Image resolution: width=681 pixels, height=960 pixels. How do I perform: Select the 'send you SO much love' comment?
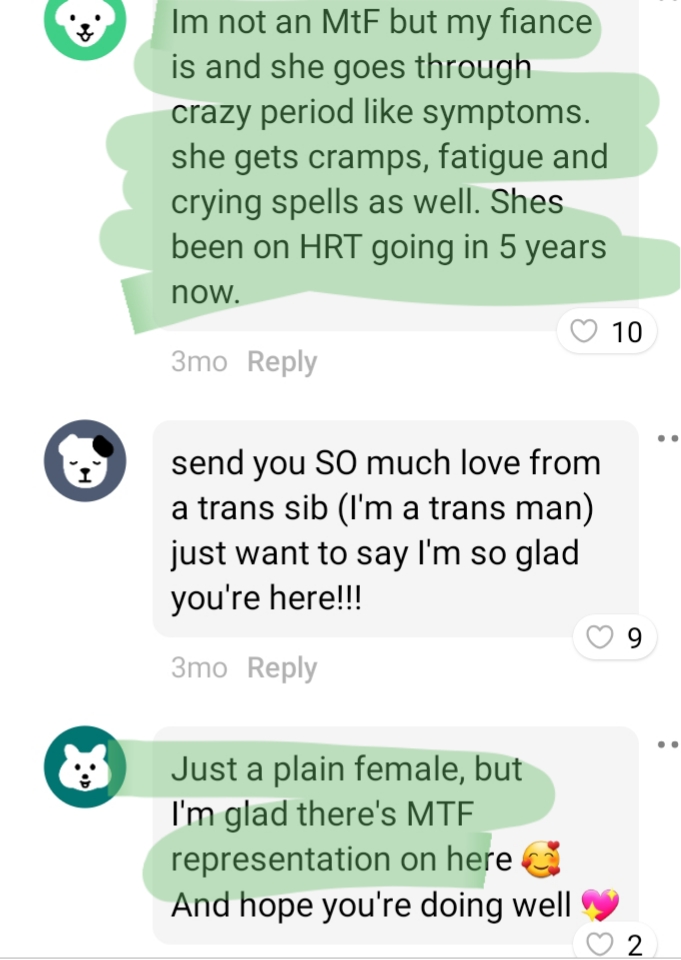[395, 529]
